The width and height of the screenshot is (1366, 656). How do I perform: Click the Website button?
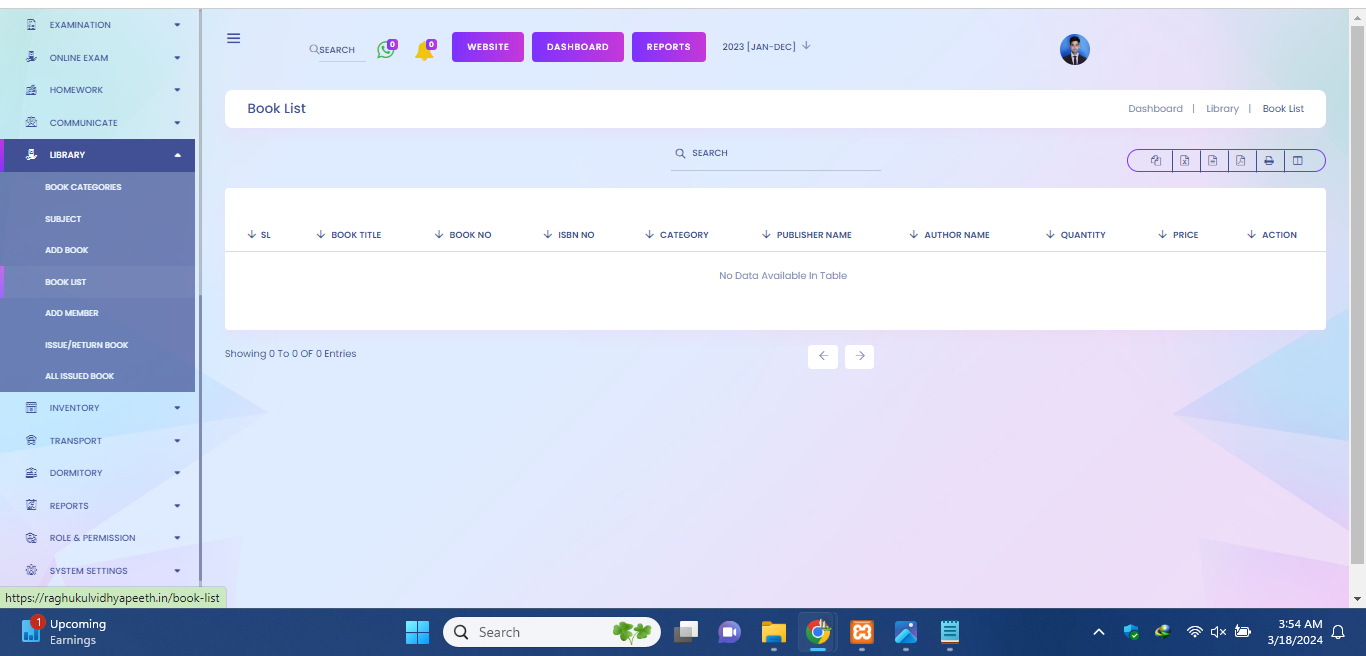tap(488, 47)
